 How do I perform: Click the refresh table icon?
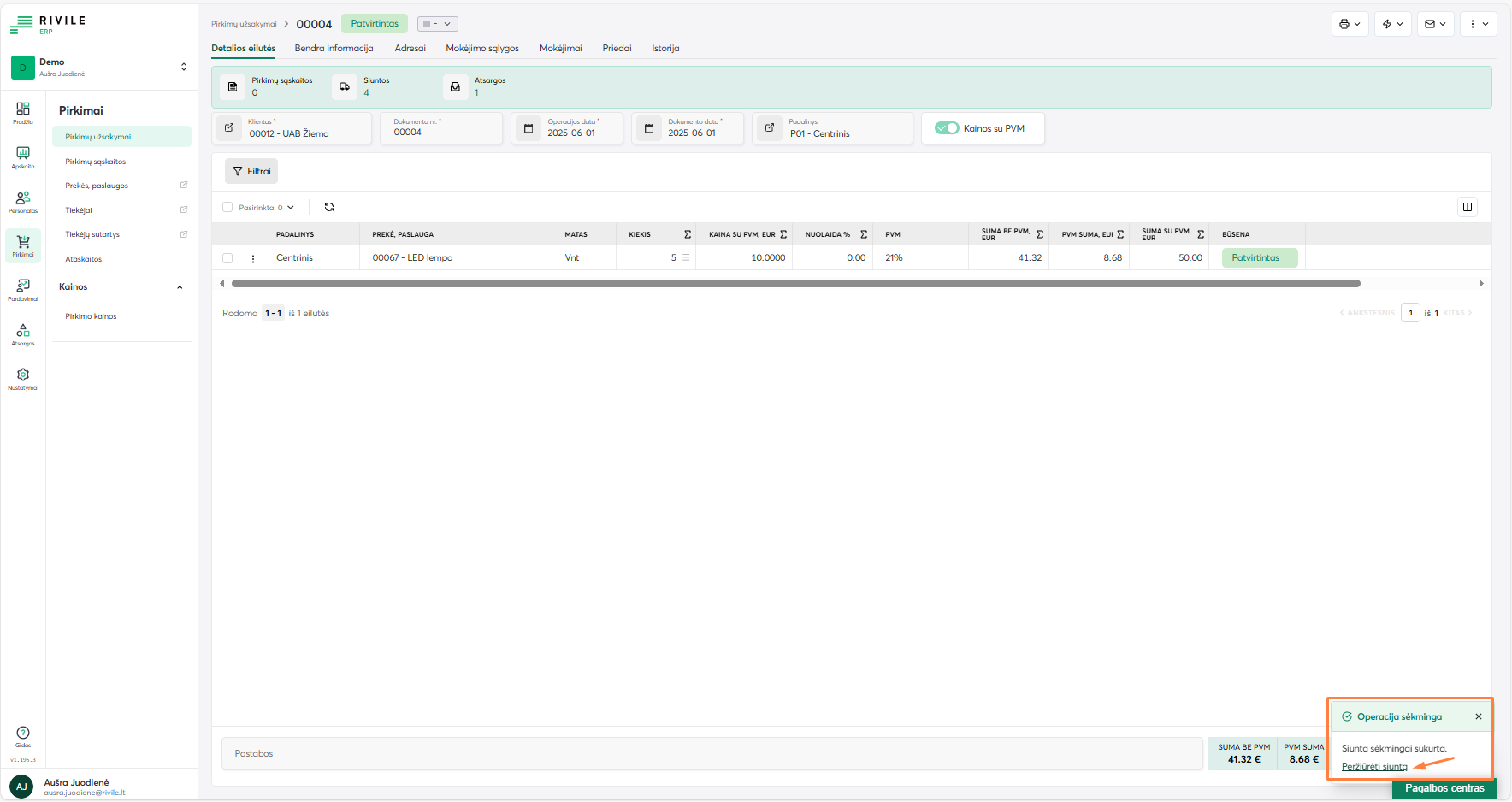tap(329, 207)
